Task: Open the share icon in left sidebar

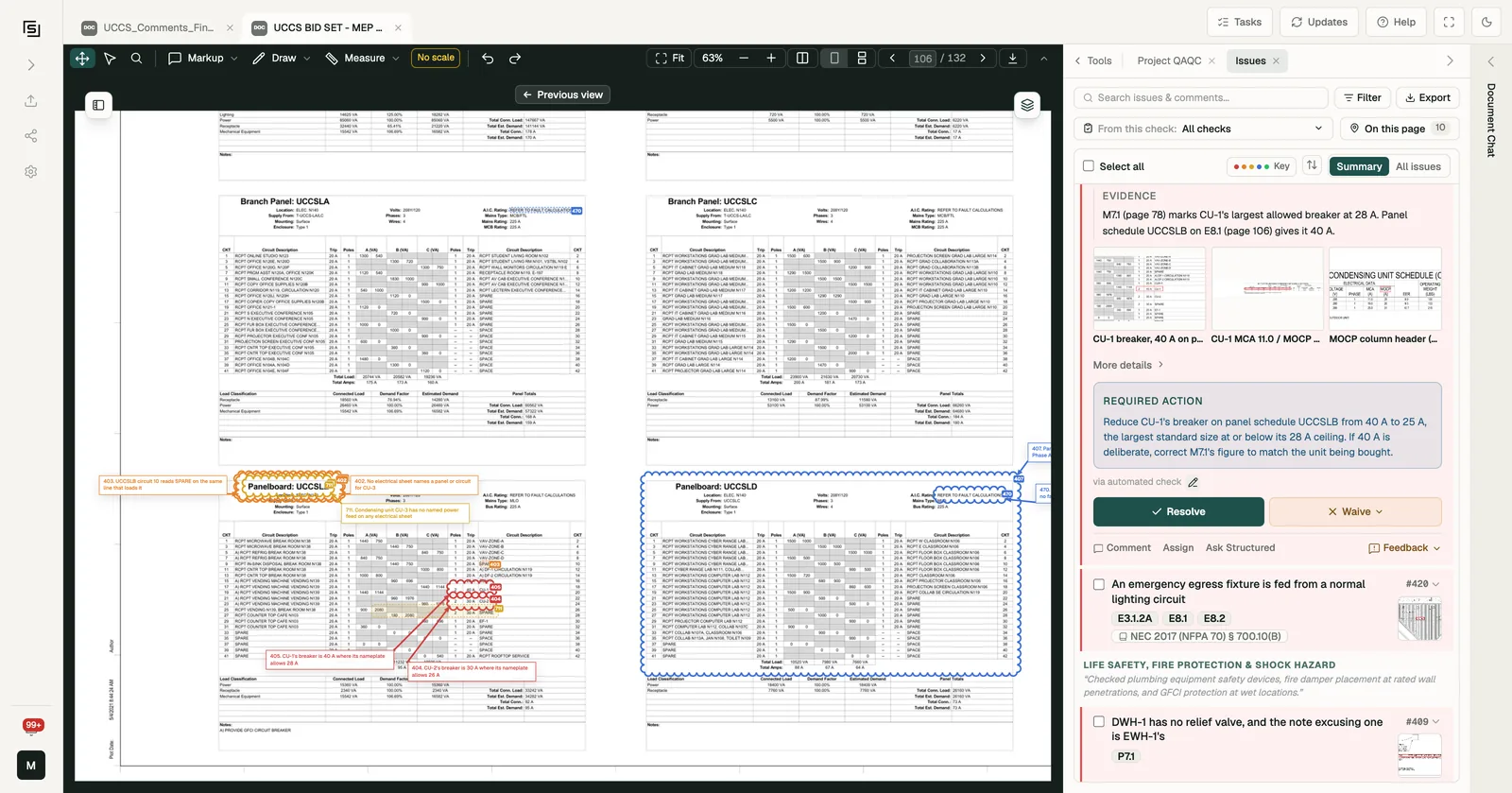Action: [31, 136]
